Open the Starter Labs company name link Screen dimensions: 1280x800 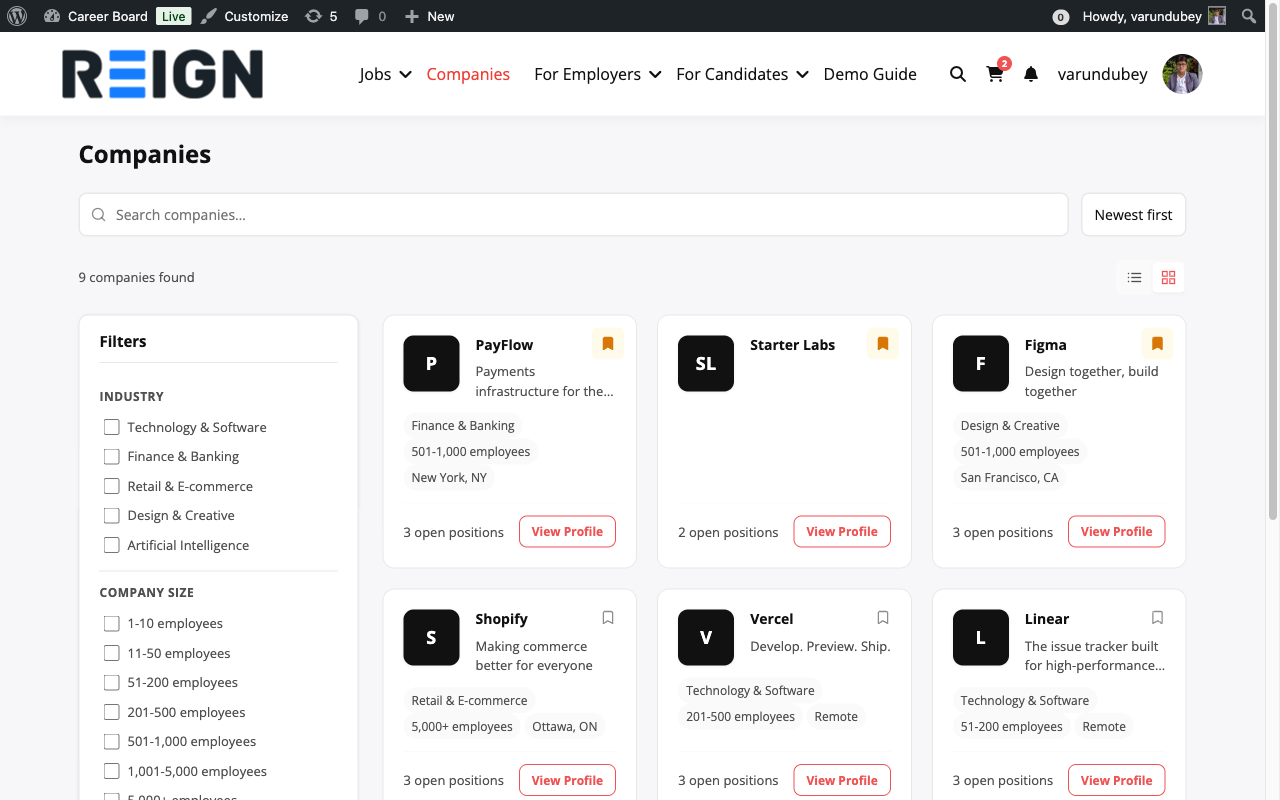pyautogui.click(x=792, y=345)
